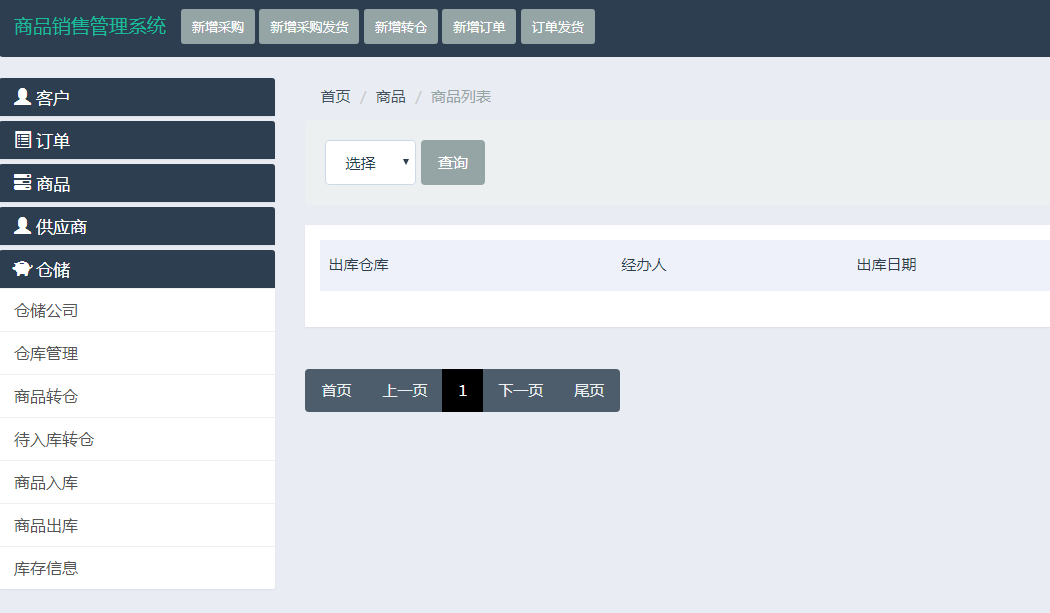
Task: Jump to 尾页 in the pagination
Action: pyautogui.click(x=589, y=391)
